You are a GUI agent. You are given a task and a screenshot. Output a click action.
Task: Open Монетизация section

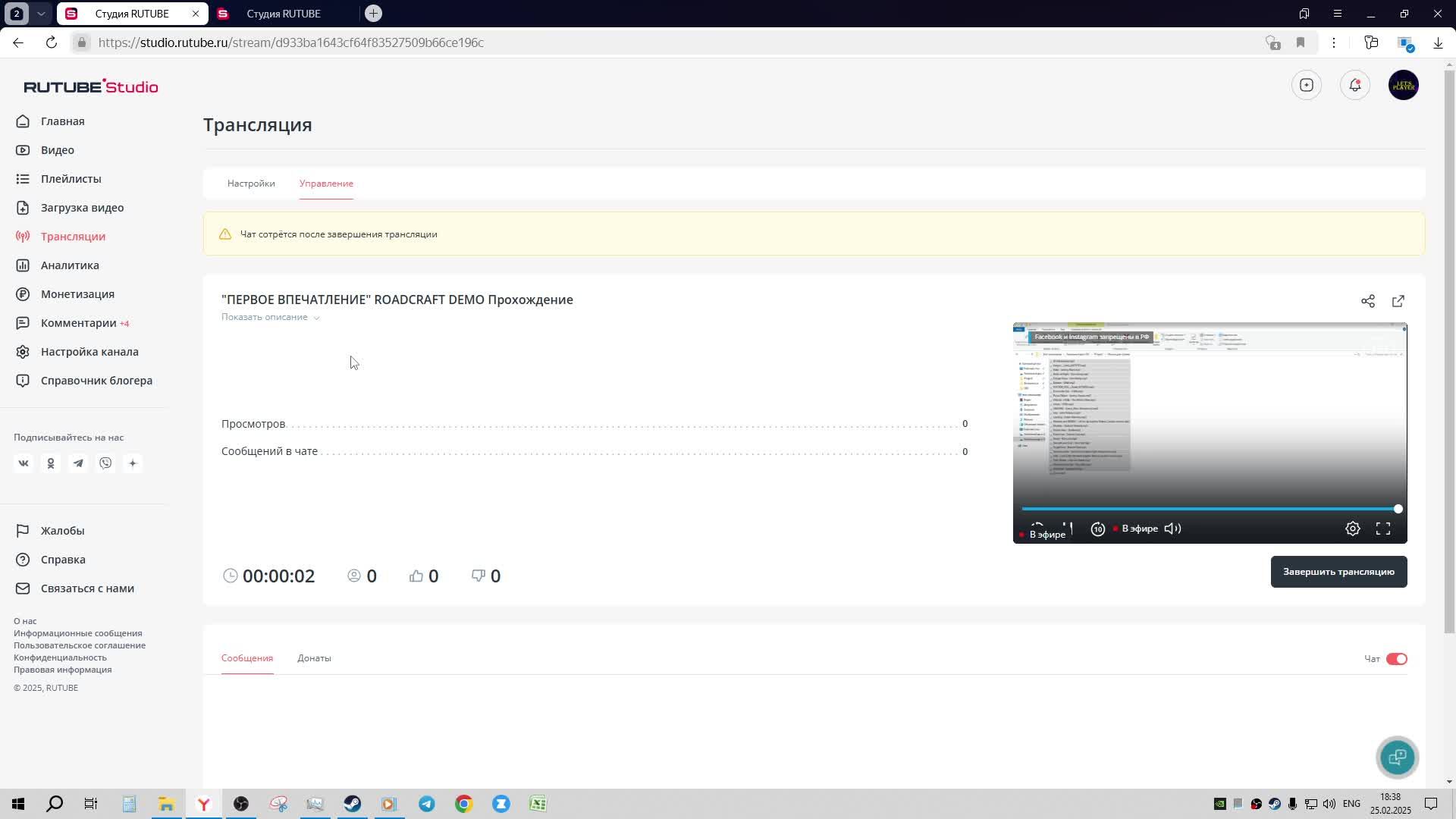77,294
